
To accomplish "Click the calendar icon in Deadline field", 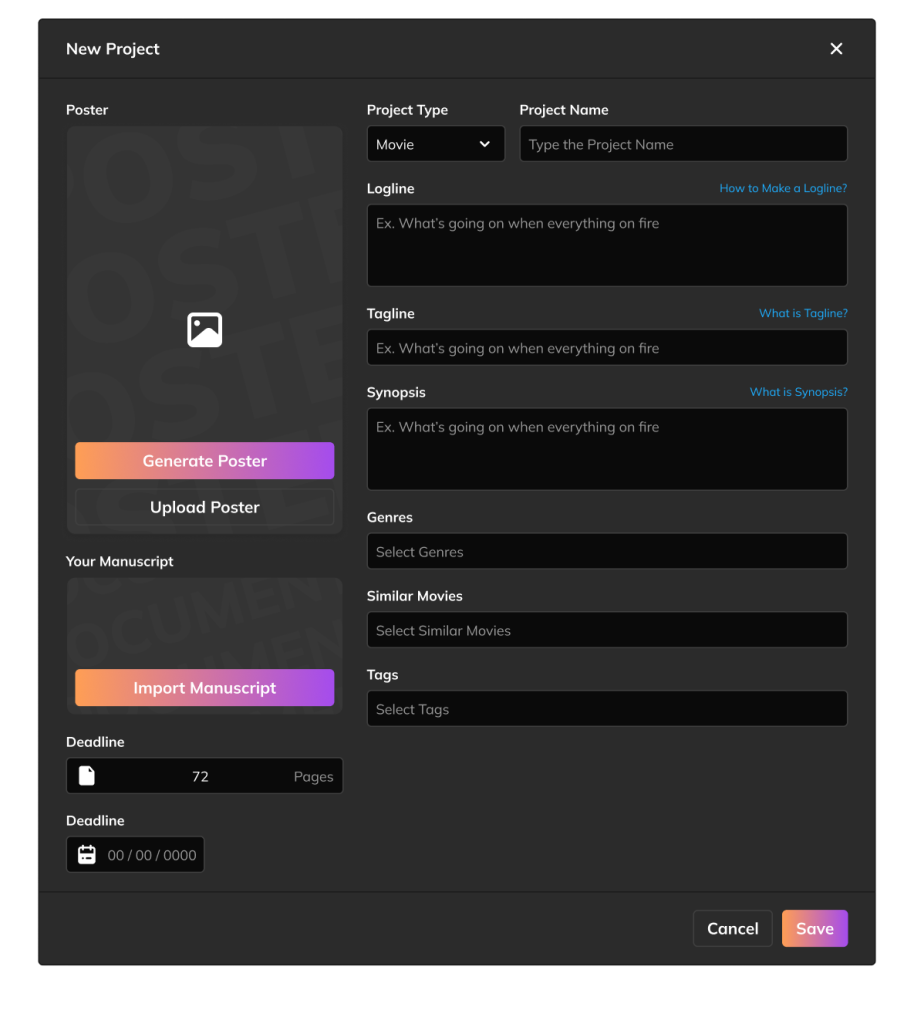I will tap(87, 855).
